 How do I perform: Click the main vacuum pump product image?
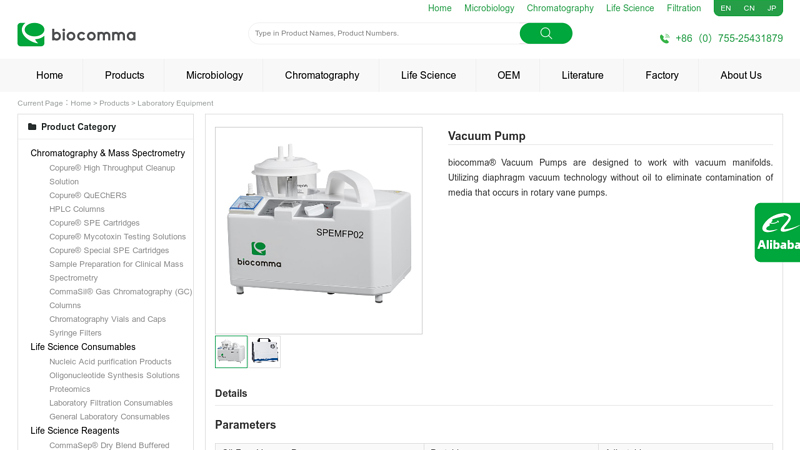tap(319, 231)
